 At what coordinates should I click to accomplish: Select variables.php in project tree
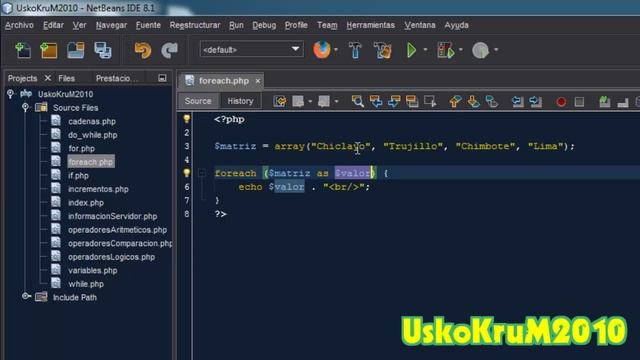coord(93,270)
